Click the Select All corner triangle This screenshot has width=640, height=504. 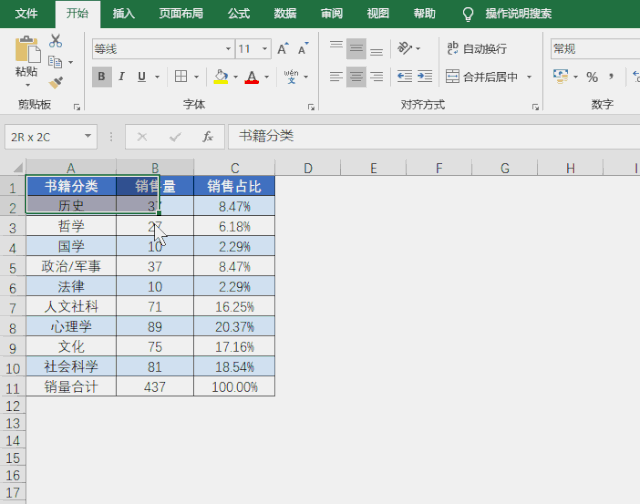coord(18,167)
